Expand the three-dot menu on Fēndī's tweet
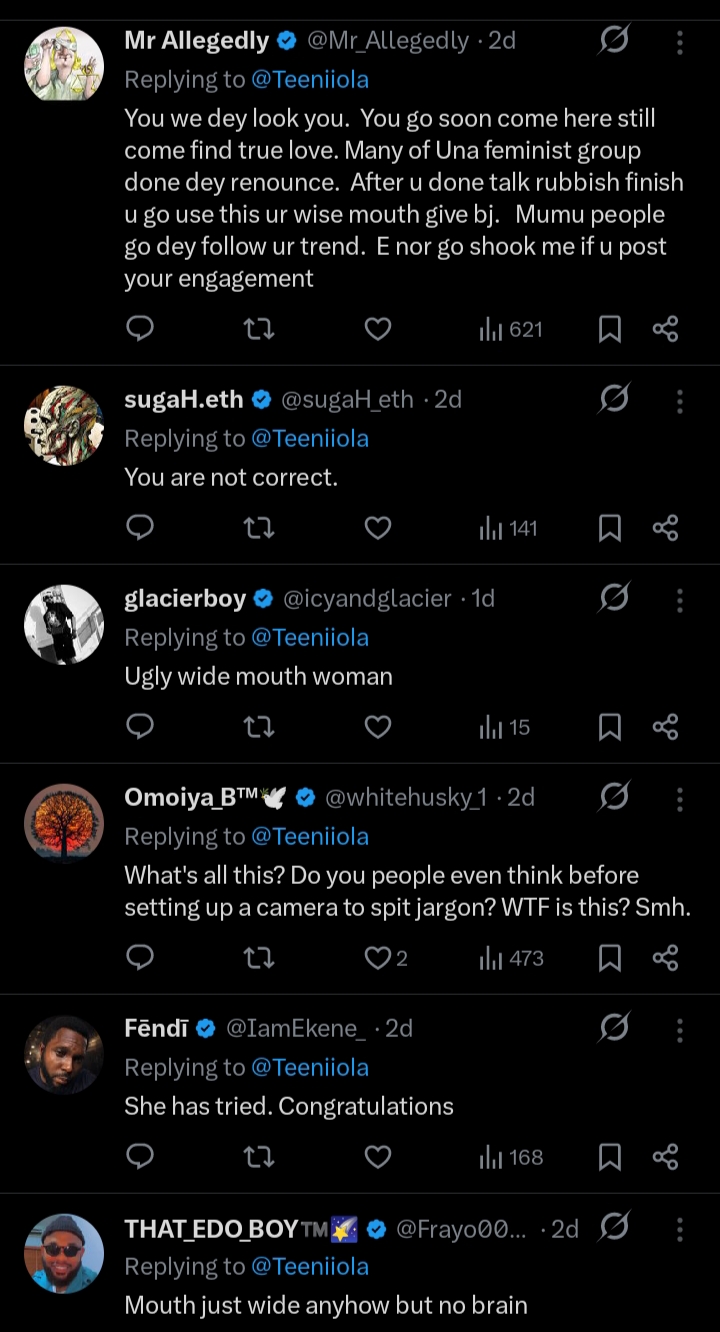This screenshot has height=1332, width=720. (680, 1029)
